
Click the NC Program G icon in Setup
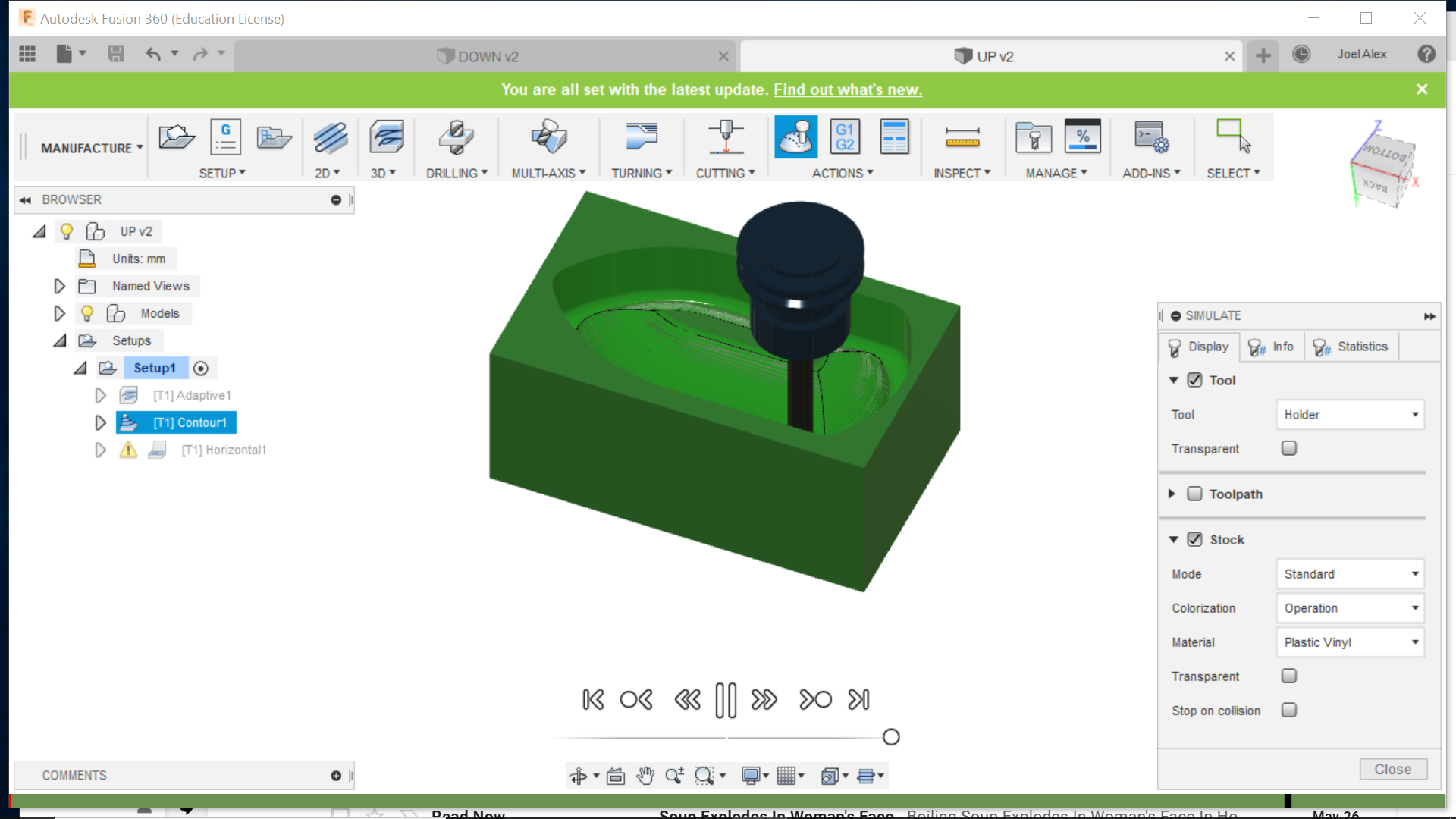225,137
